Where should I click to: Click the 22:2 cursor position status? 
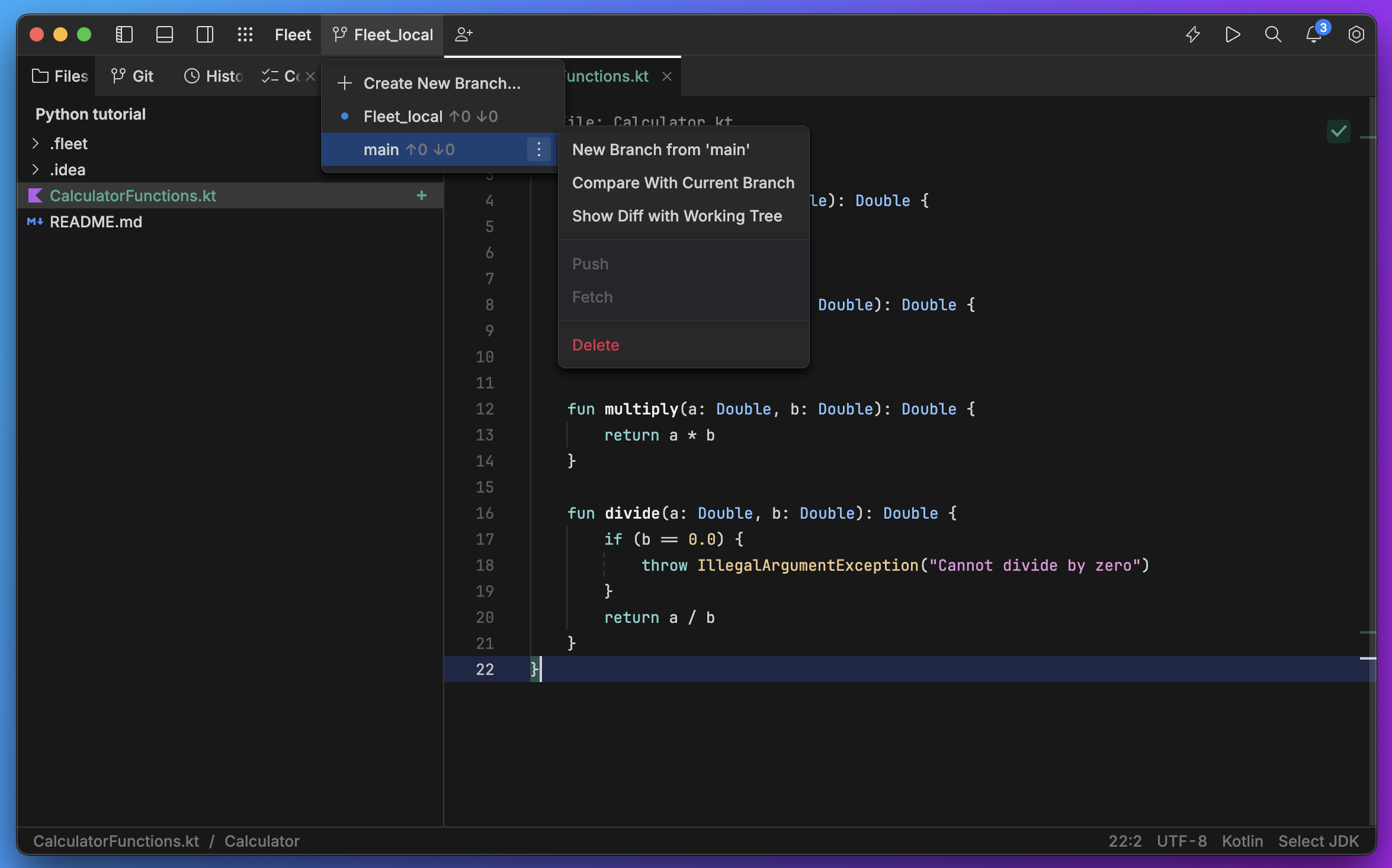tap(1125, 841)
